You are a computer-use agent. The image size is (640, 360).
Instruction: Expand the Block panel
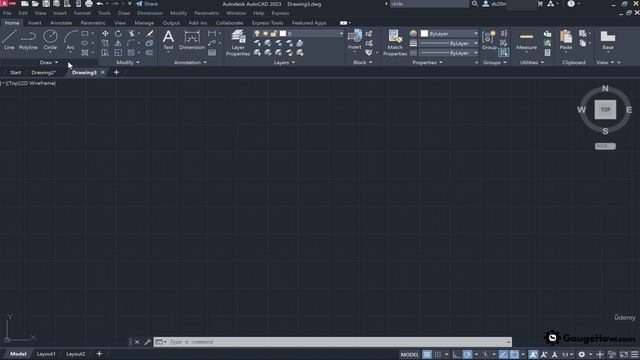coord(362,62)
